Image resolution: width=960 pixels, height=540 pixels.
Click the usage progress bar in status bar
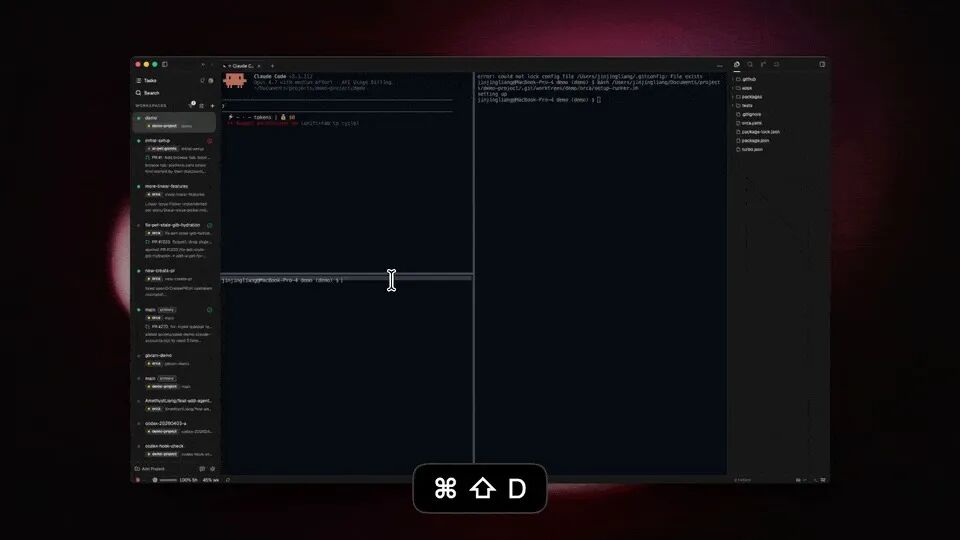coord(168,480)
